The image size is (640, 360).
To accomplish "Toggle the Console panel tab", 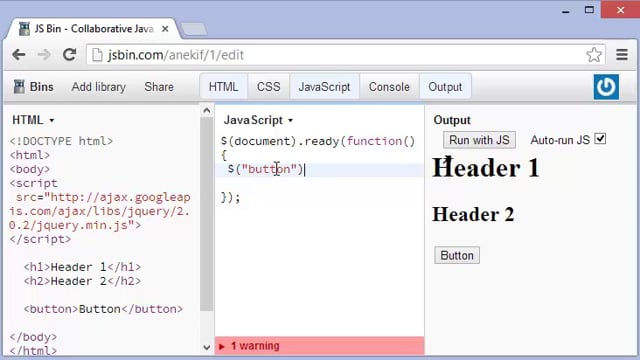I will coord(389,87).
